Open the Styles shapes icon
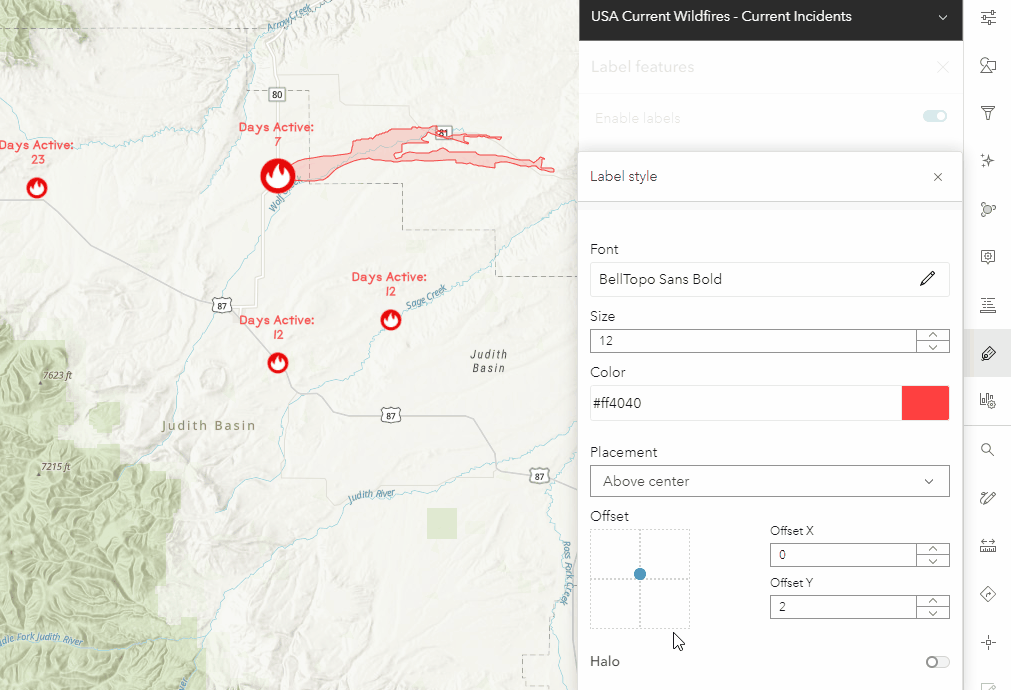 point(988,66)
